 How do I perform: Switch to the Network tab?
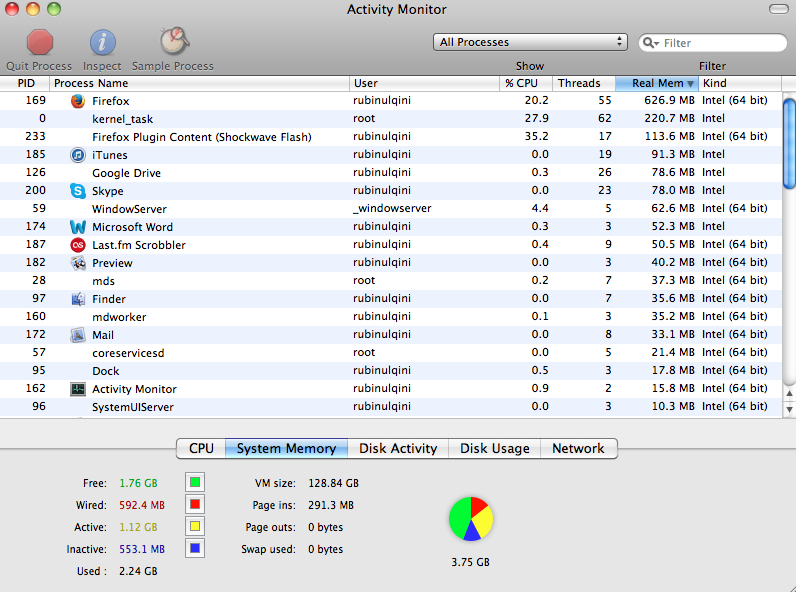click(579, 448)
